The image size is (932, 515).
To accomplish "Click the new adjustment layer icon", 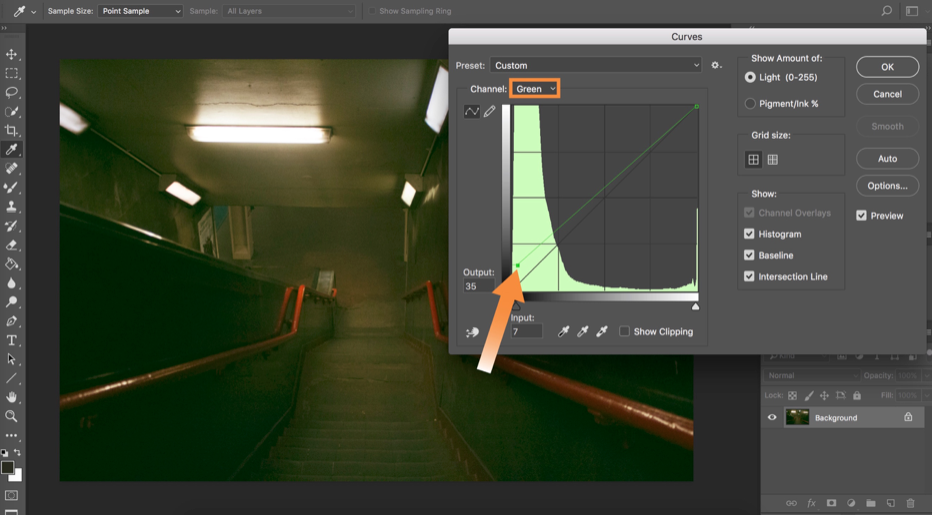I will (x=851, y=503).
